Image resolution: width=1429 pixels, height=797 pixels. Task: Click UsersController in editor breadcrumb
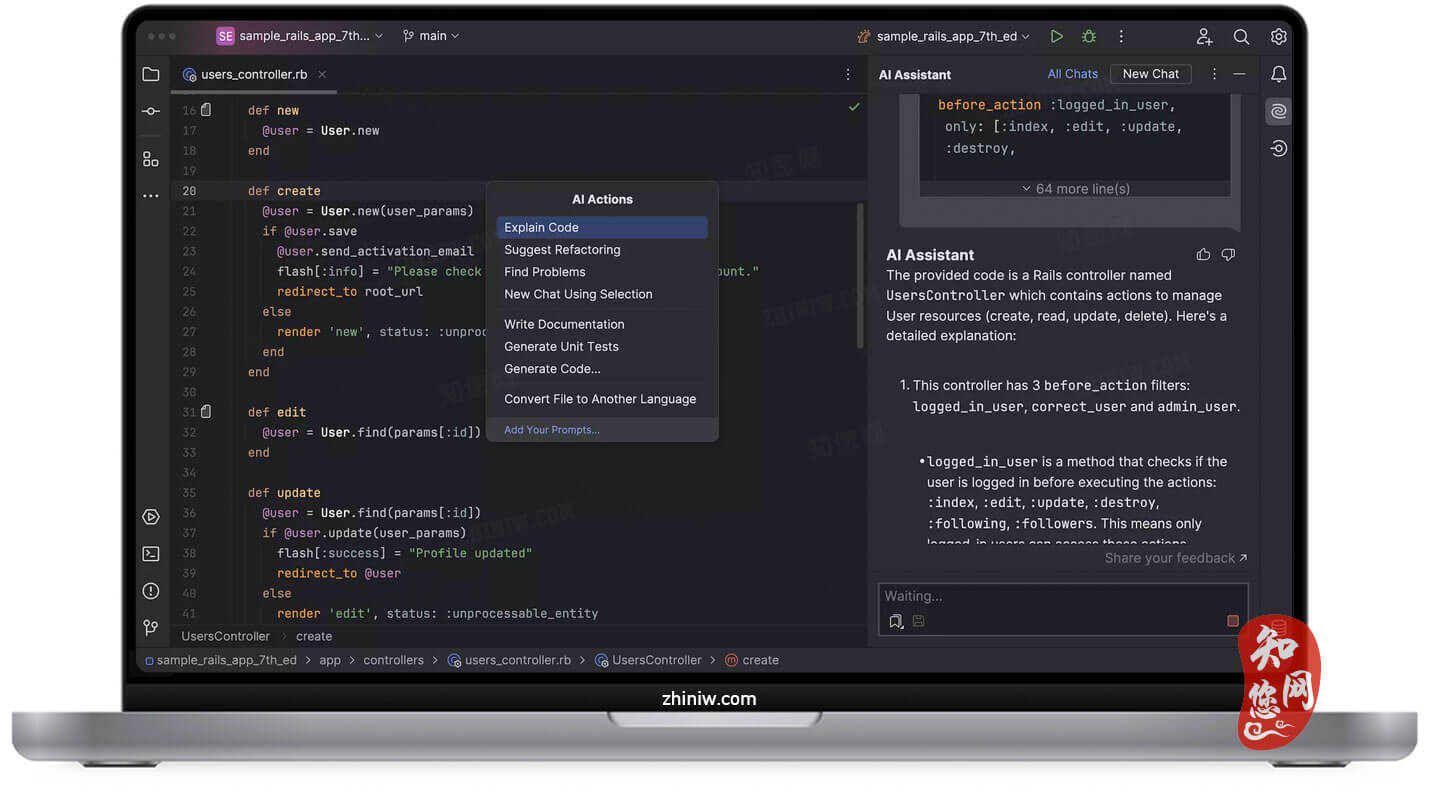tap(225, 636)
